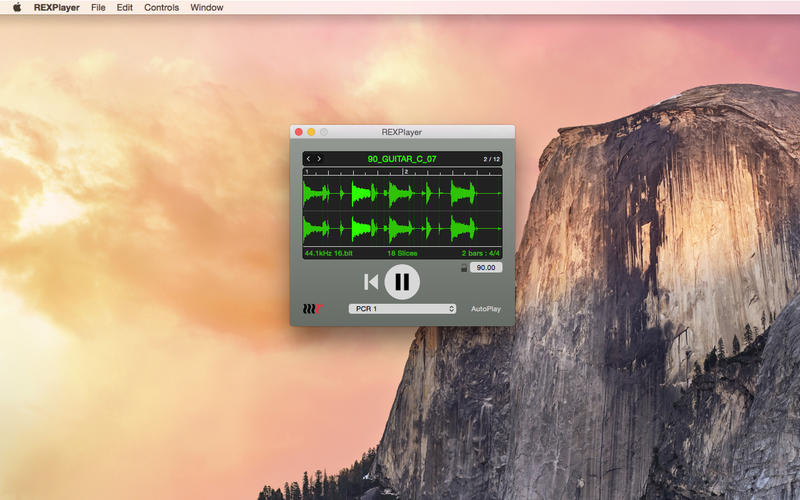The height and width of the screenshot is (500, 800).
Task: Close the REXPlayer window
Action: point(299,132)
